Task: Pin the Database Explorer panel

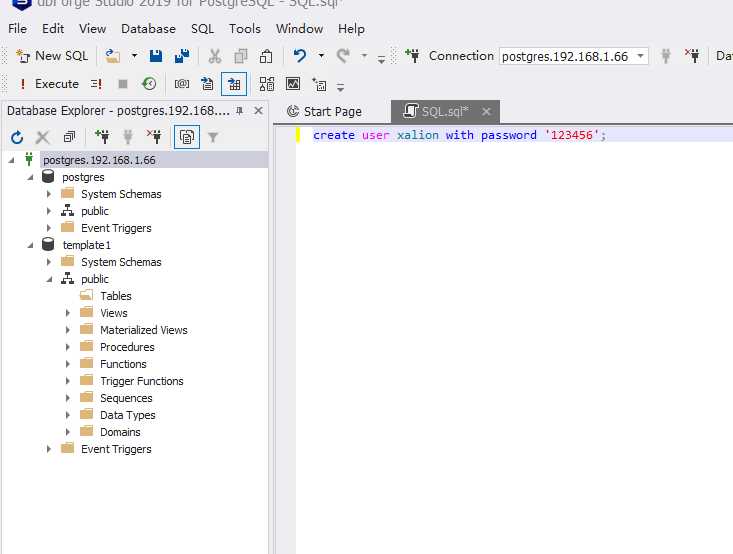Action: (240, 111)
